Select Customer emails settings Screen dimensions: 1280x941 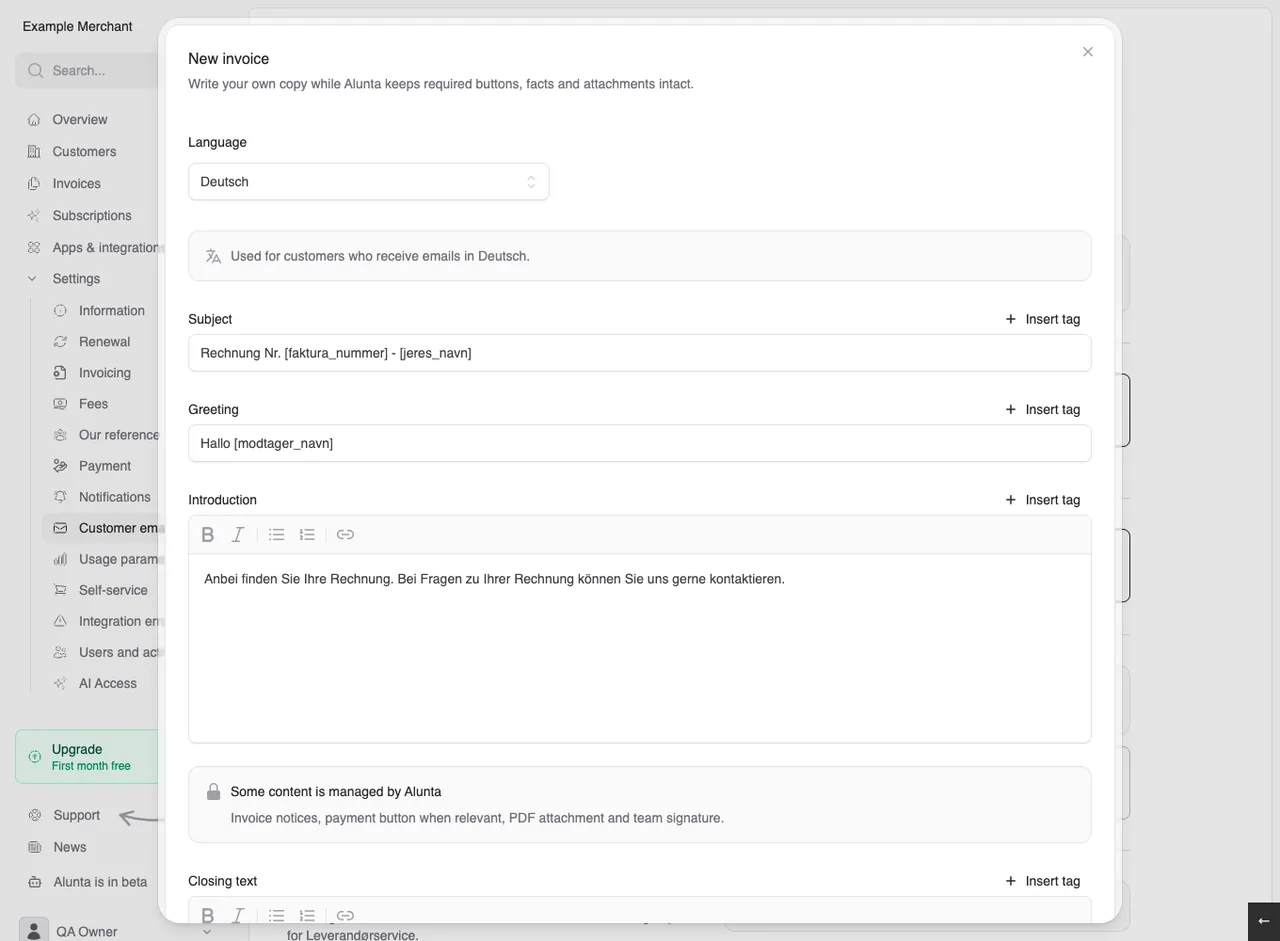click(102, 528)
